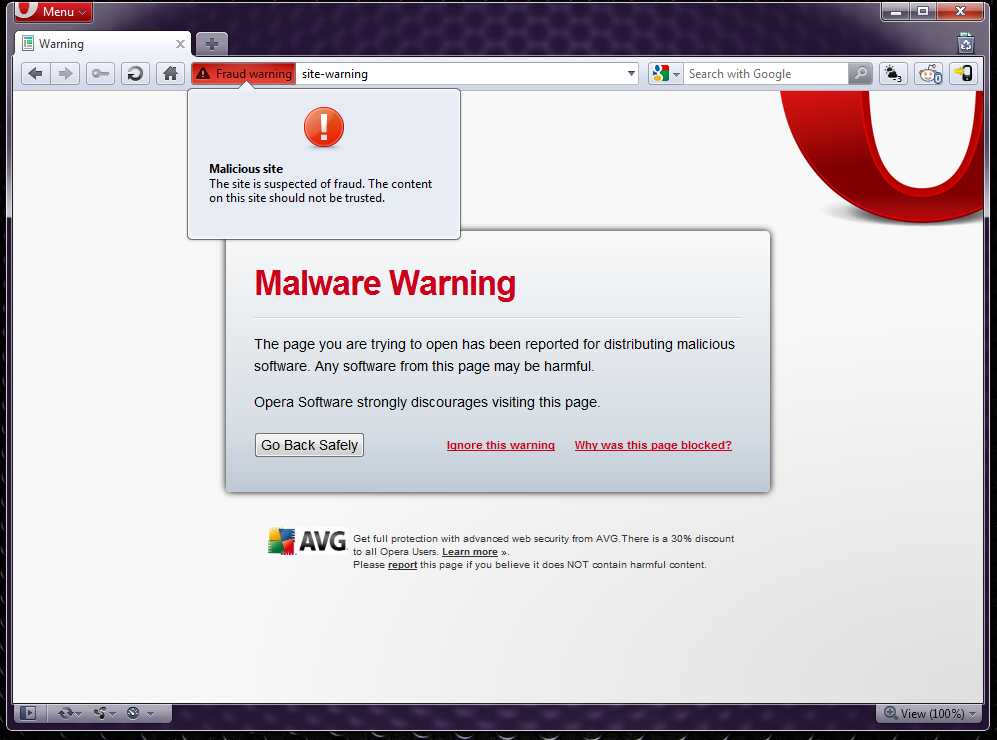Select the Warning tab
997x740 pixels.
(x=95, y=44)
